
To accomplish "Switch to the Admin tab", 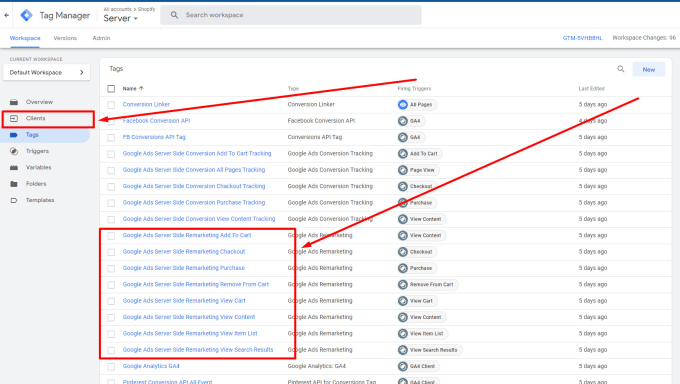I will click(x=101, y=38).
